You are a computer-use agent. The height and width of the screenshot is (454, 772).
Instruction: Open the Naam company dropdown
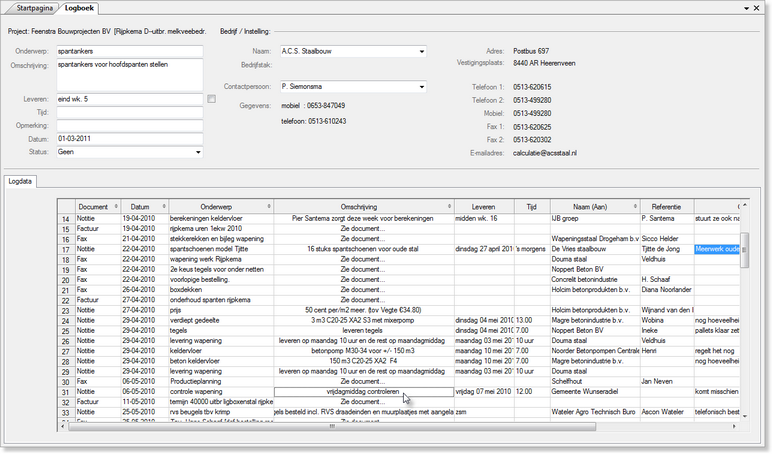[421, 51]
